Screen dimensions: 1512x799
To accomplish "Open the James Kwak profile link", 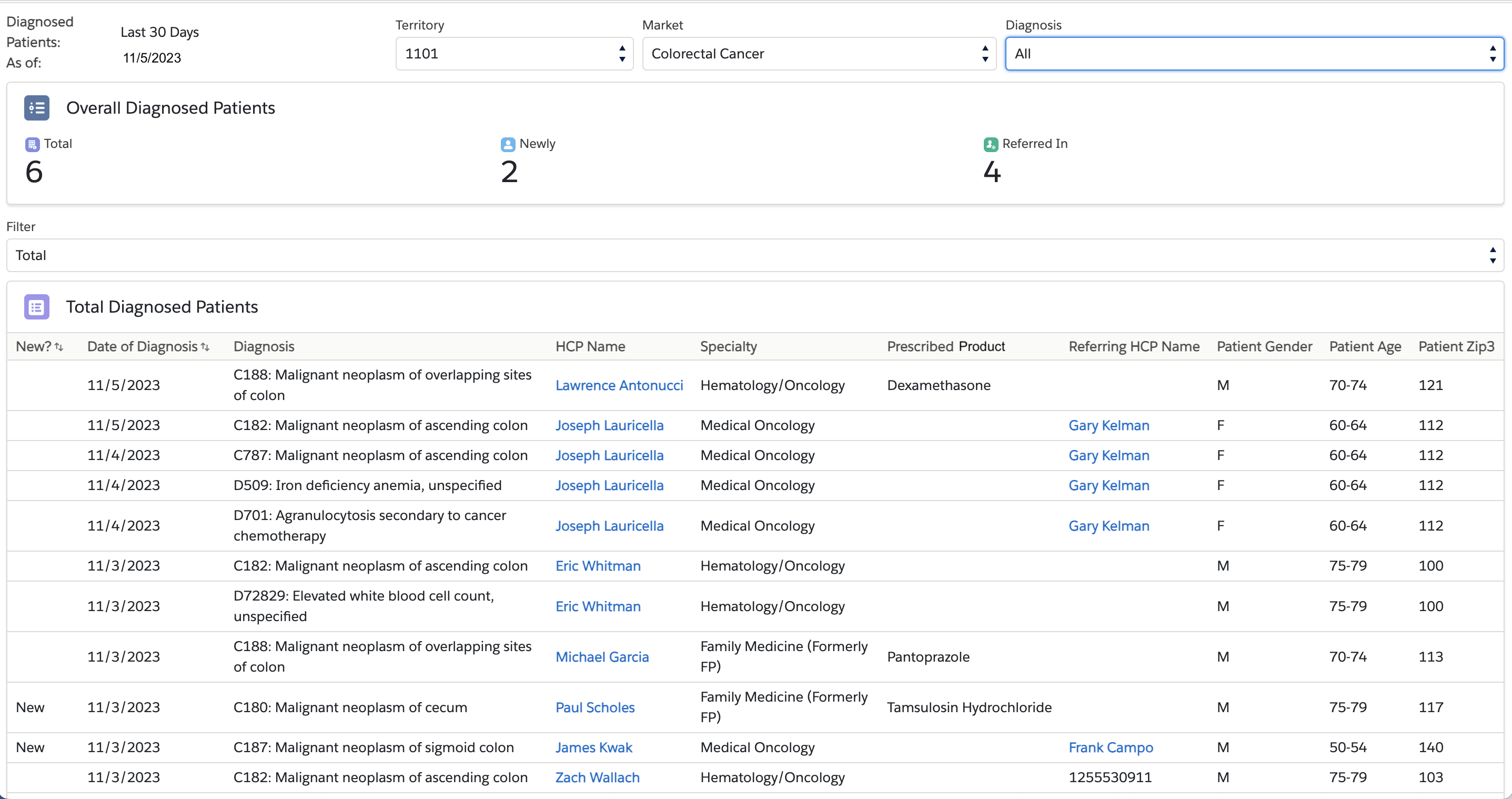I will click(594, 747).
